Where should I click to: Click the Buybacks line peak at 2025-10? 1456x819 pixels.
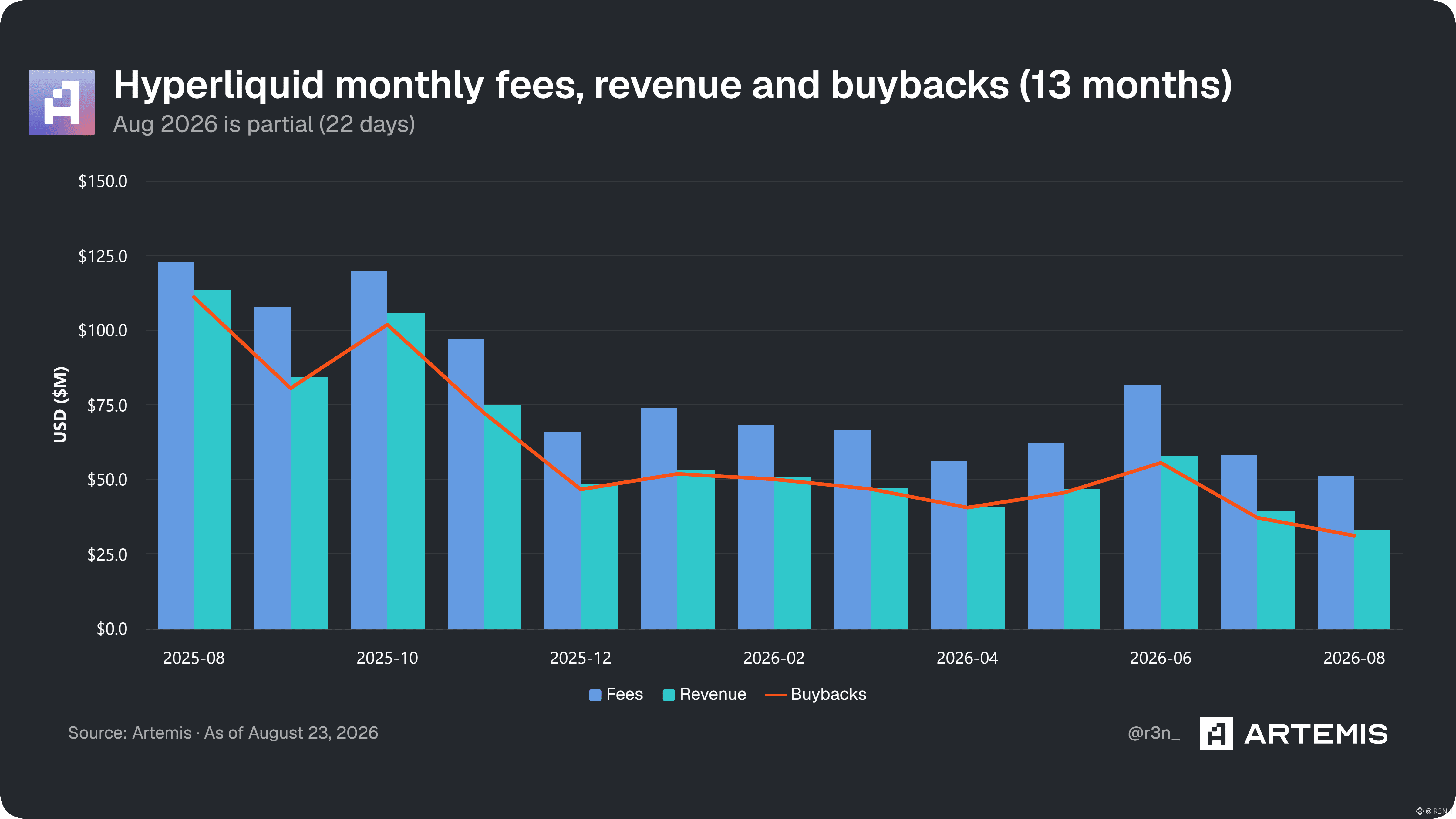click(x=387, y=325)
